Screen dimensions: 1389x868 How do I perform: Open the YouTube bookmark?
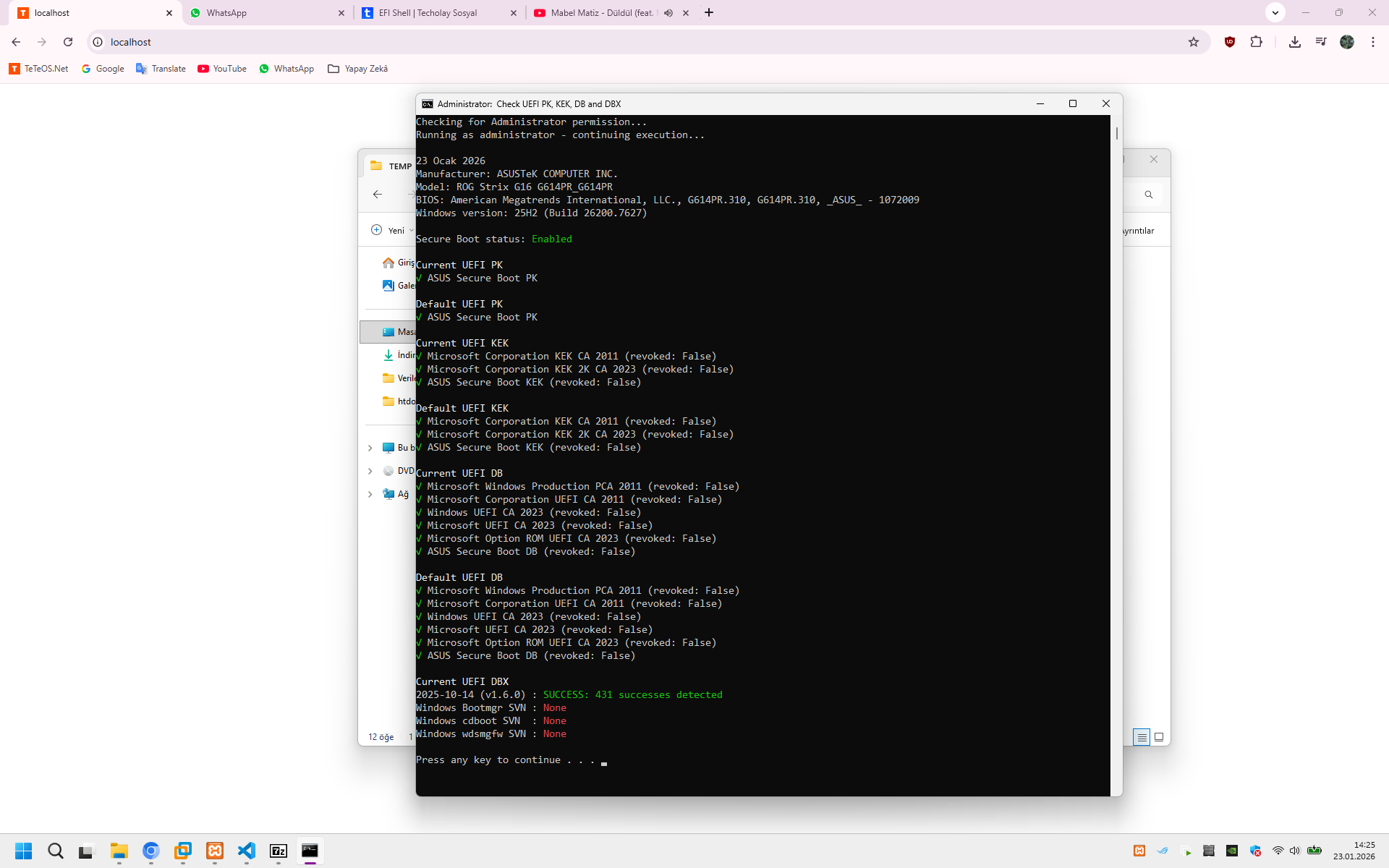222,69
